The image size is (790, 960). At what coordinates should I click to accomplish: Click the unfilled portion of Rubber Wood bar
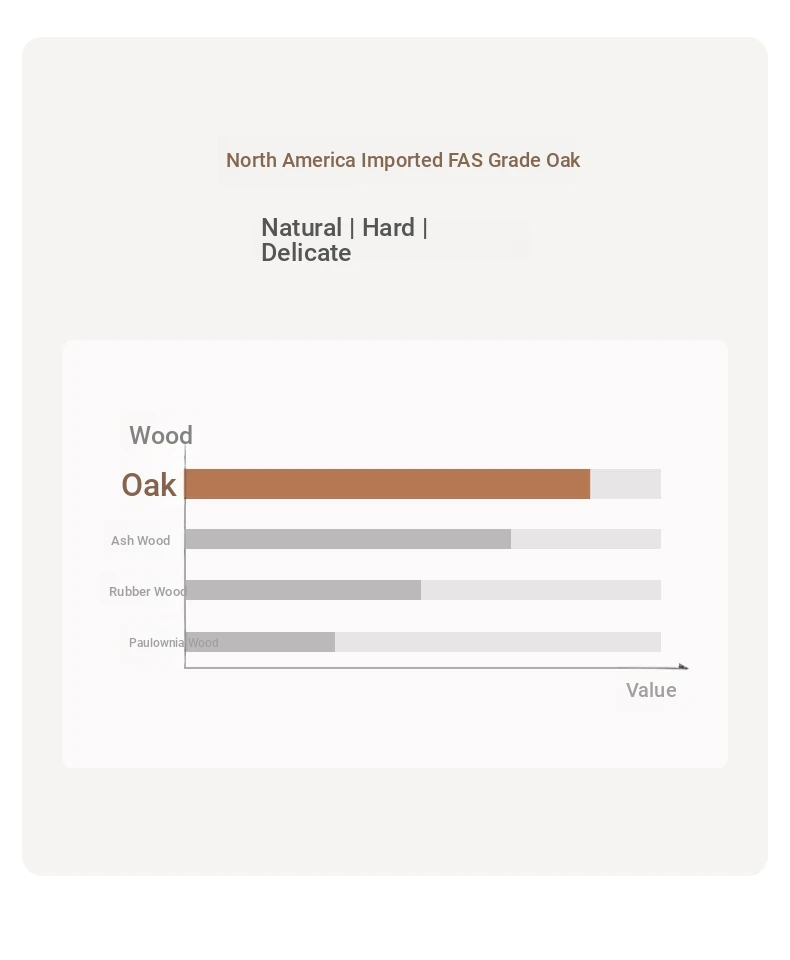click(x=541, y=590)
